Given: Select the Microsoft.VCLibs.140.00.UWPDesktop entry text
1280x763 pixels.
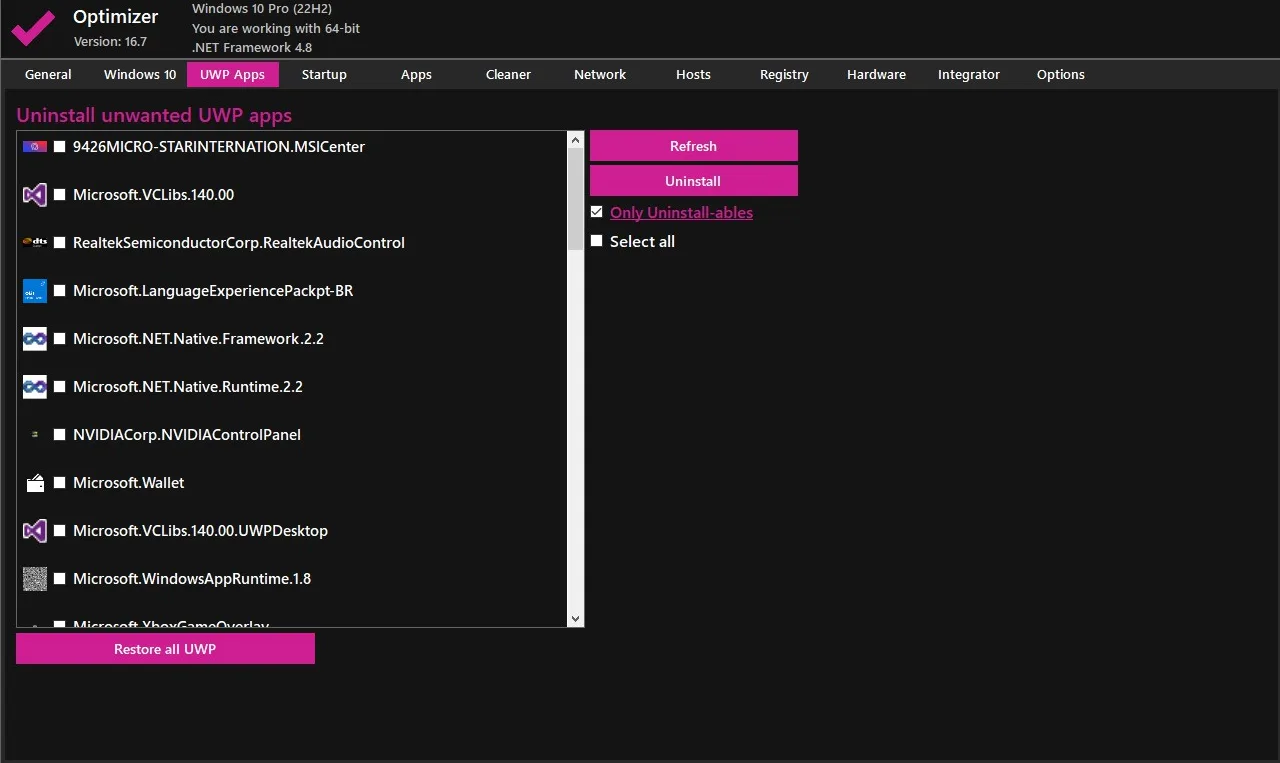Looking at the screenshot, I should click(200, 531).
